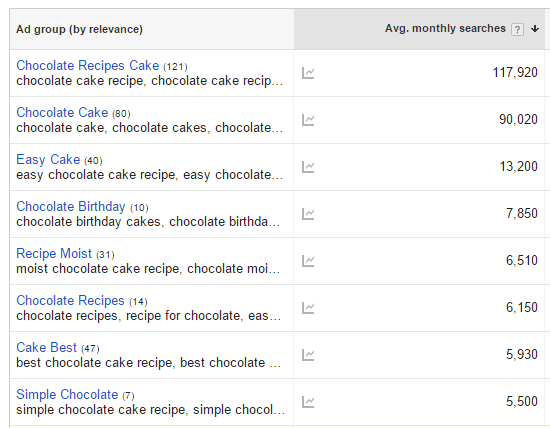View trend chart icon for Chocolate Birthday
This screenshot has width=550, height=428.
tap(308, 214)
